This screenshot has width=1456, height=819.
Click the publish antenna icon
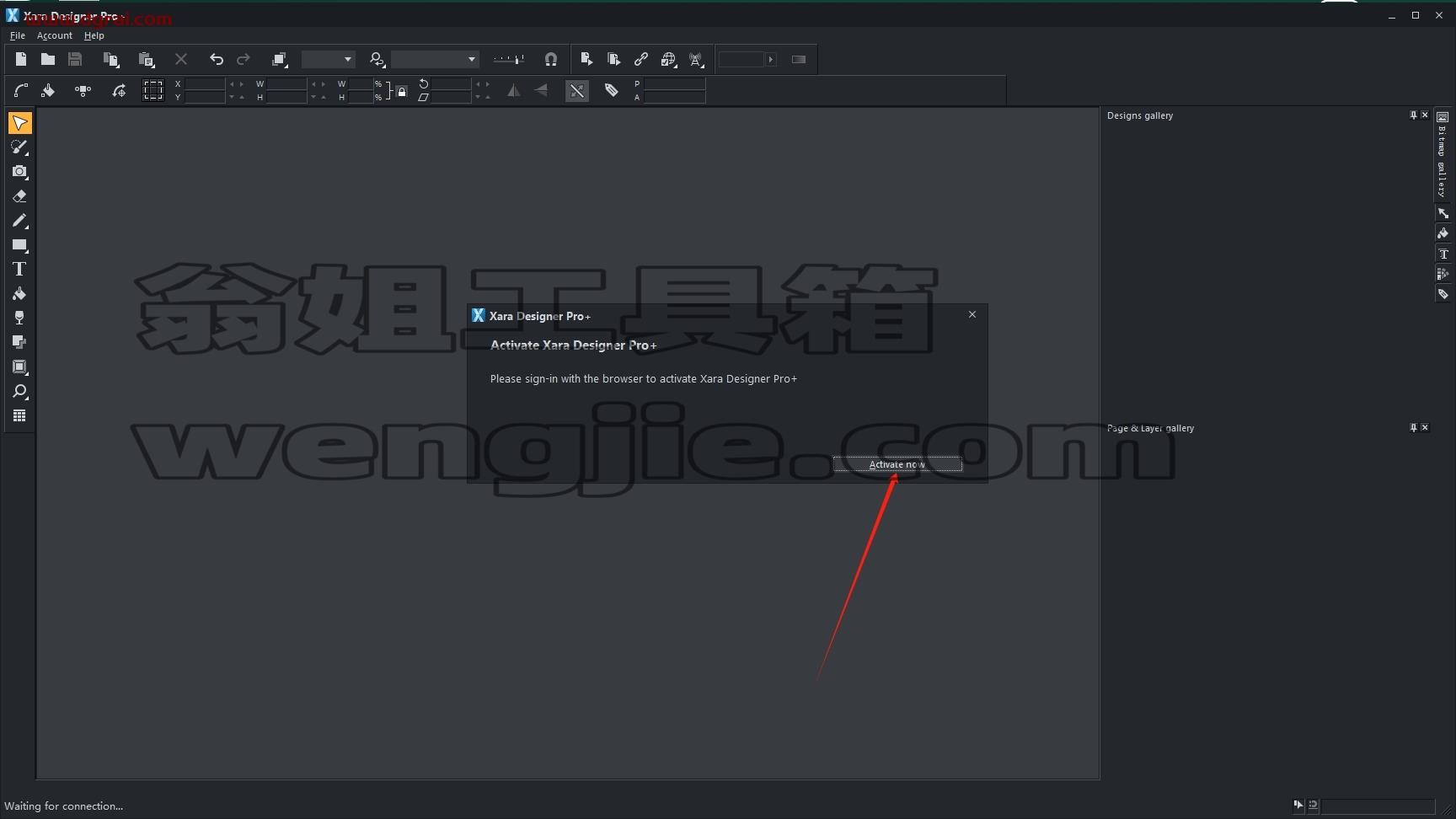coord(696,59)
